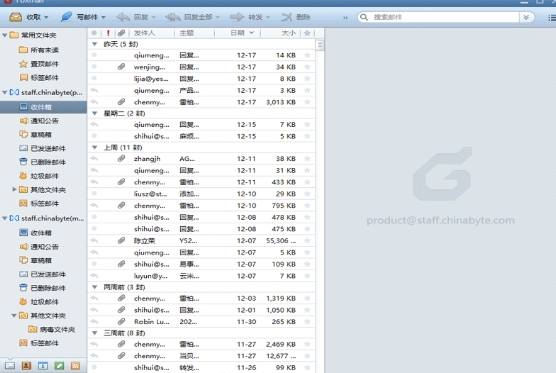The height and width of the screenshot is (373, 556).
Task: Click the 删除 delete icon
Action: (287, 17)
